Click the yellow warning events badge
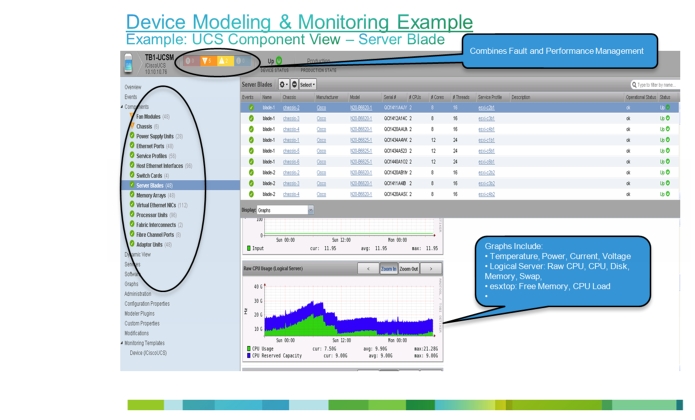This screenshot has width=695, height=420. coord(225,61)
